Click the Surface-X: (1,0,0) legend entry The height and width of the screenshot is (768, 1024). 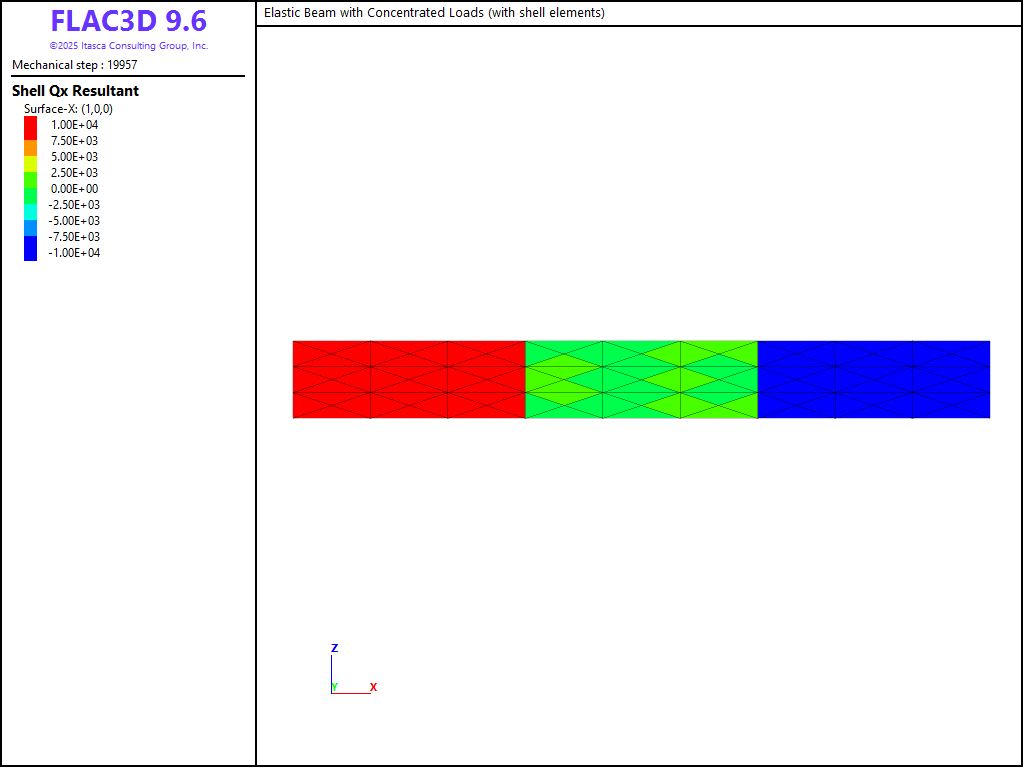click(x=68, y=109)
